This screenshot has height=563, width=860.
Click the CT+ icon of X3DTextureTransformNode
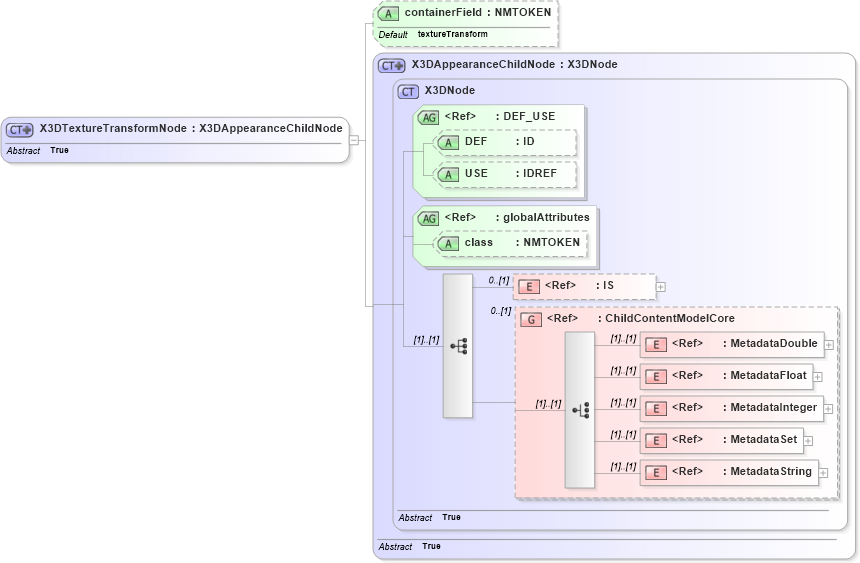click(x=20, y=130)
